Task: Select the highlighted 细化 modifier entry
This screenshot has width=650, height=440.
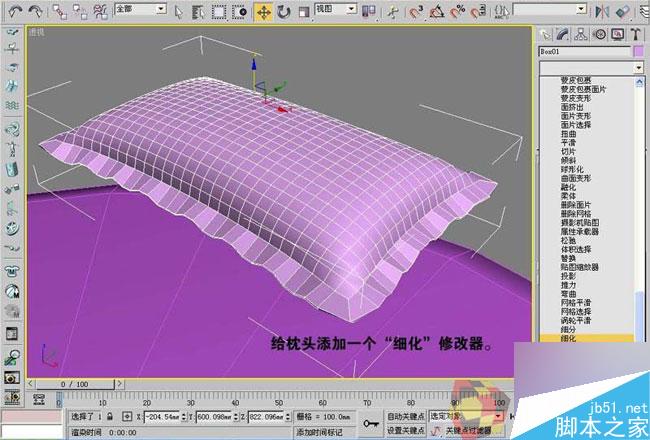Action: [x=587, y=338]
